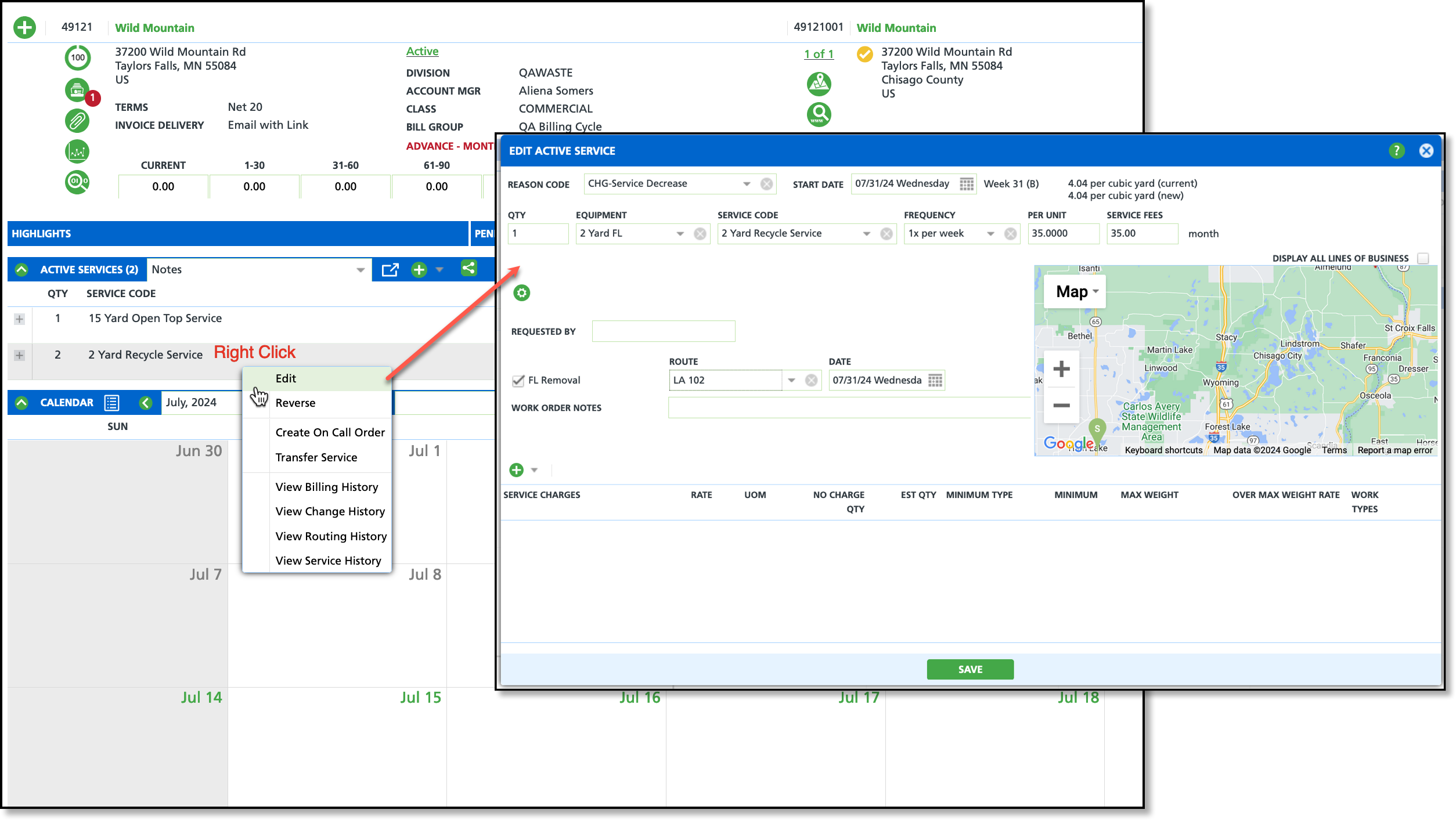Image resolution: width=1456 pixels, height=824 pixels.
Task: Collapse the Active Services section toggle
Action: [21, 270]
